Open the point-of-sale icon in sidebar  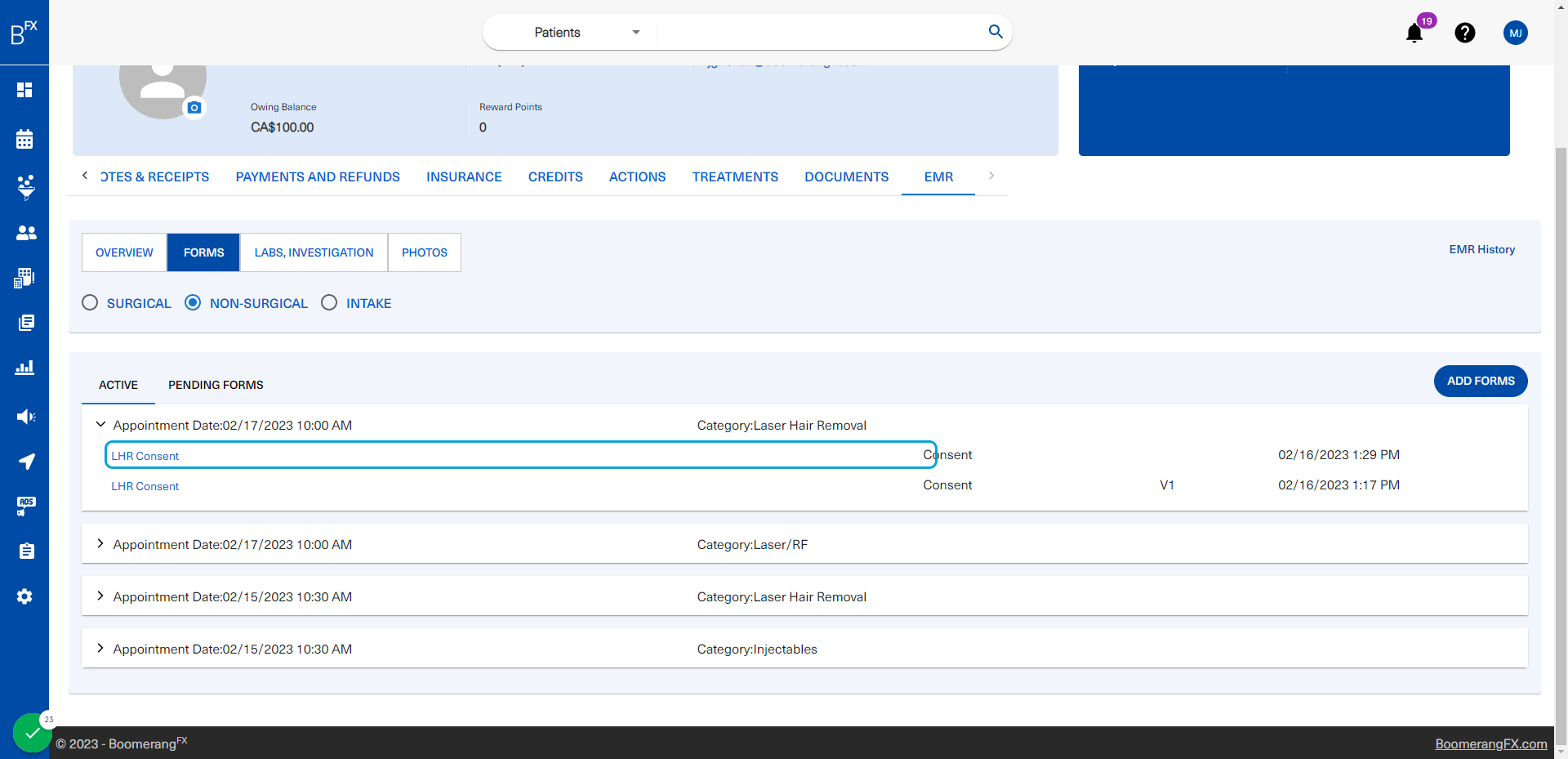(24, 278)
